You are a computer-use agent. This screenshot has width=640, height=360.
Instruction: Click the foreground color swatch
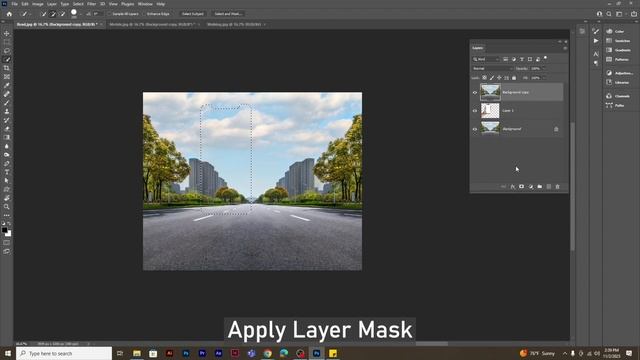tap(4, 230)
